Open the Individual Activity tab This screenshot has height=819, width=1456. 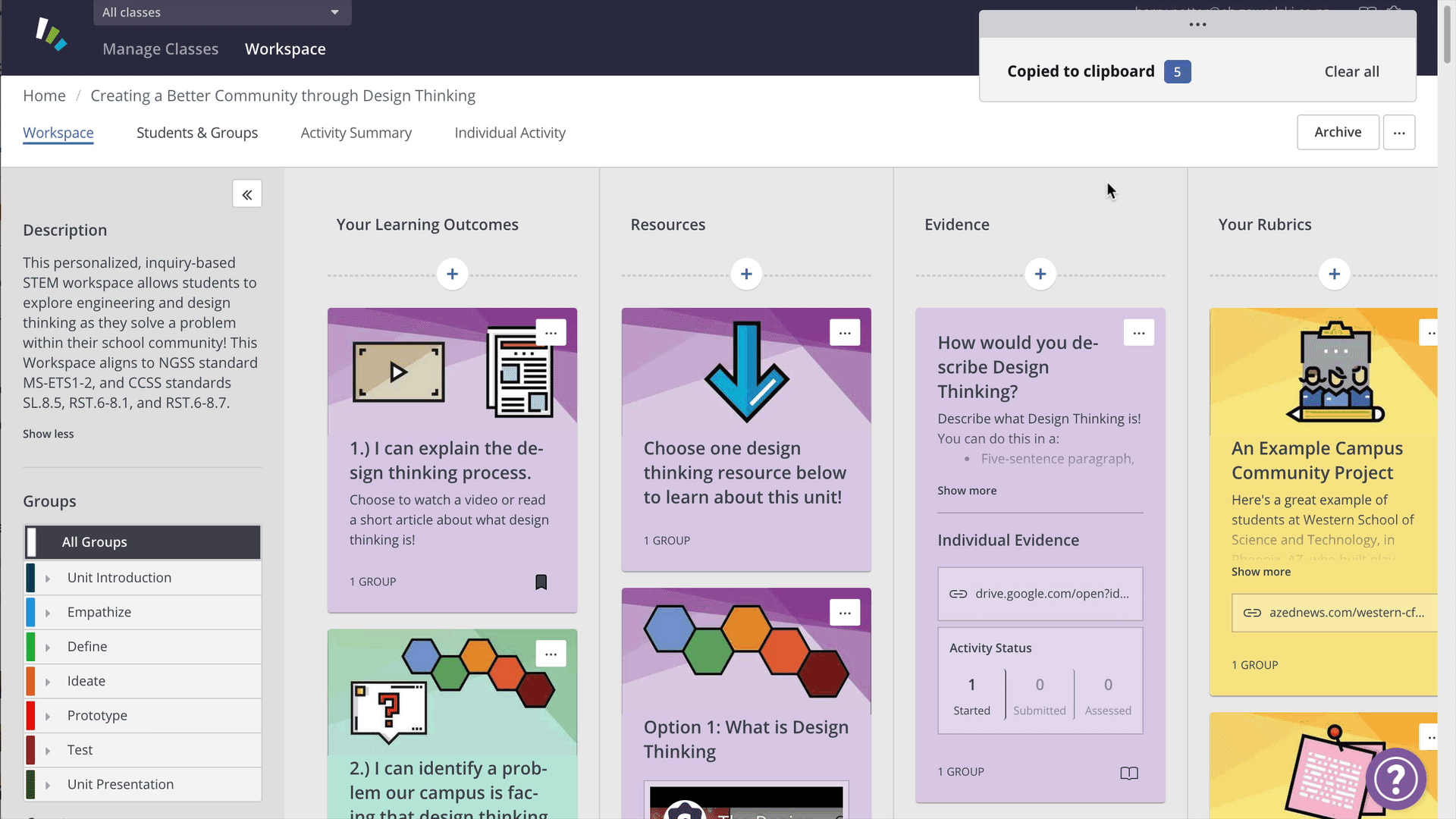click(x=510, y=133)
